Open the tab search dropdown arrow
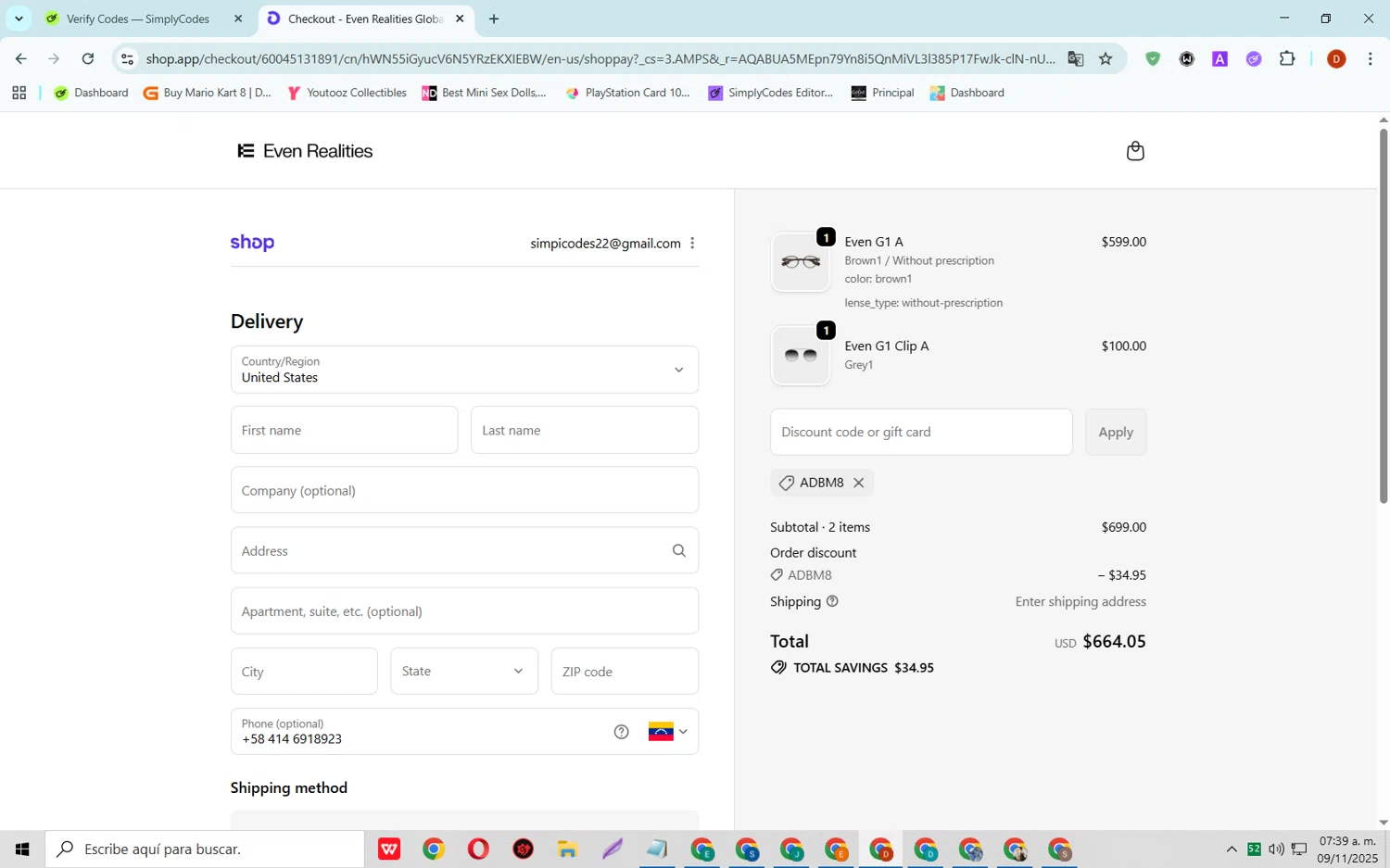Screen dimensions: 1390x868 [19, 19]
